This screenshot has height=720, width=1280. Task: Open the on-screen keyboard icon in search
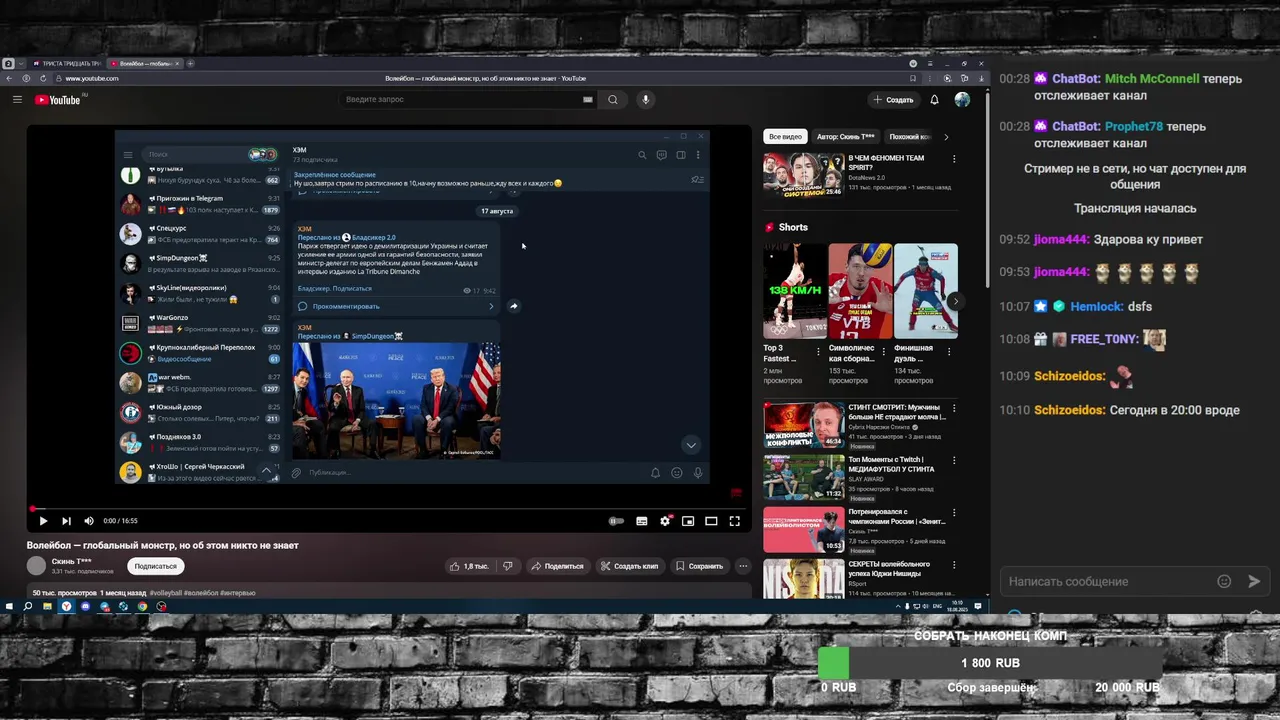click(x=588, y=100)
